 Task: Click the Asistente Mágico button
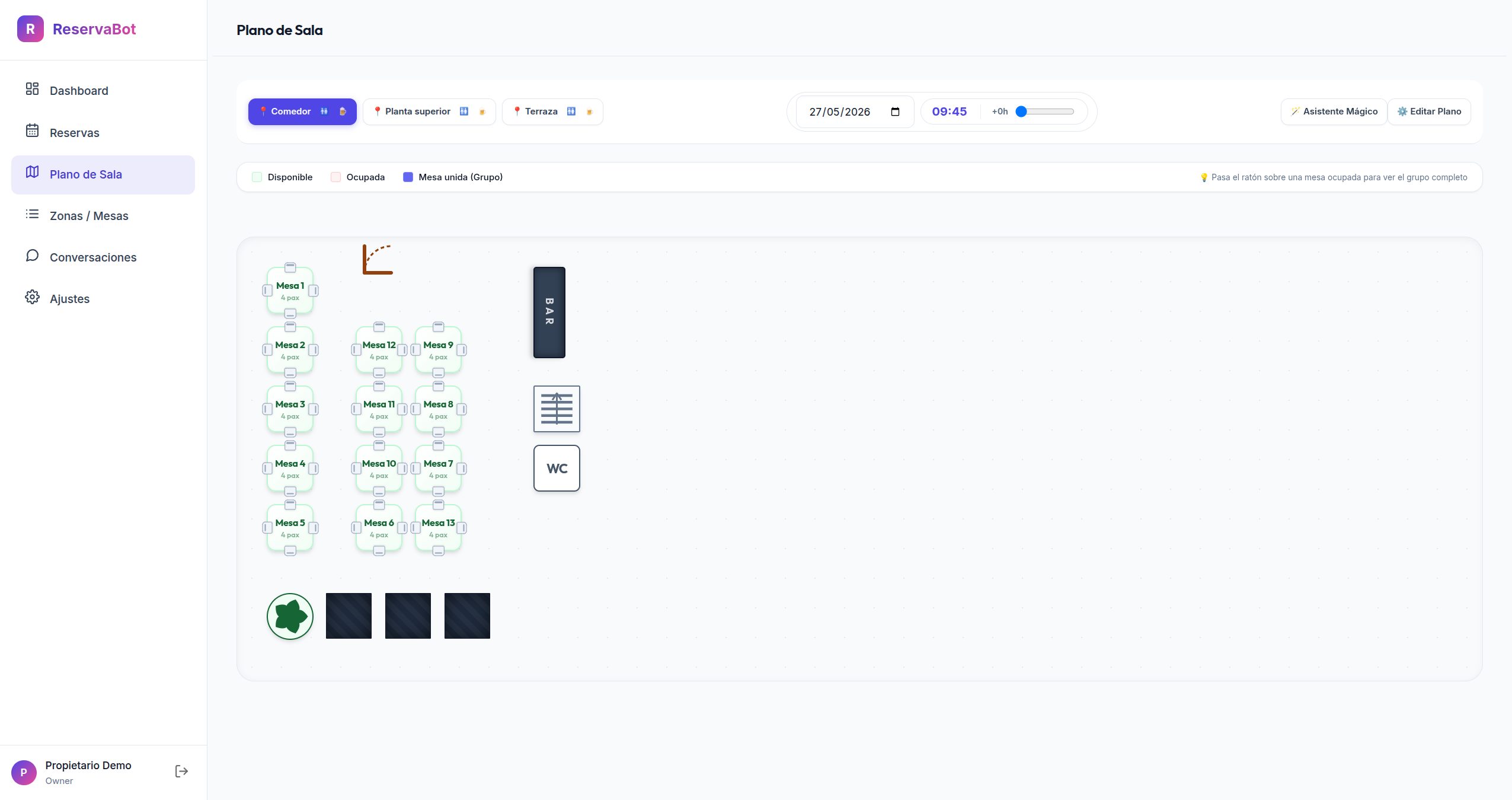[x=1334, y=111]
